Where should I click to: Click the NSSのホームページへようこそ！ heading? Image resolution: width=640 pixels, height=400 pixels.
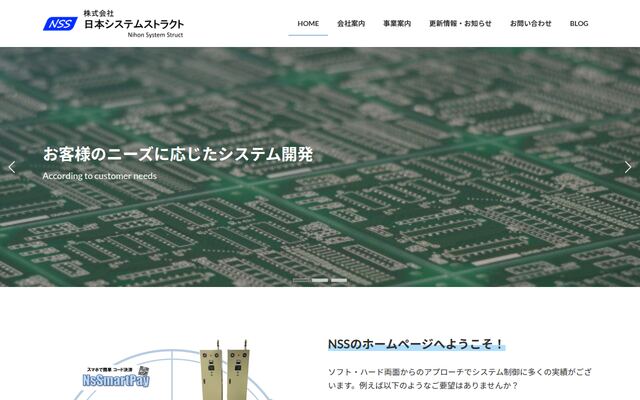416,344
